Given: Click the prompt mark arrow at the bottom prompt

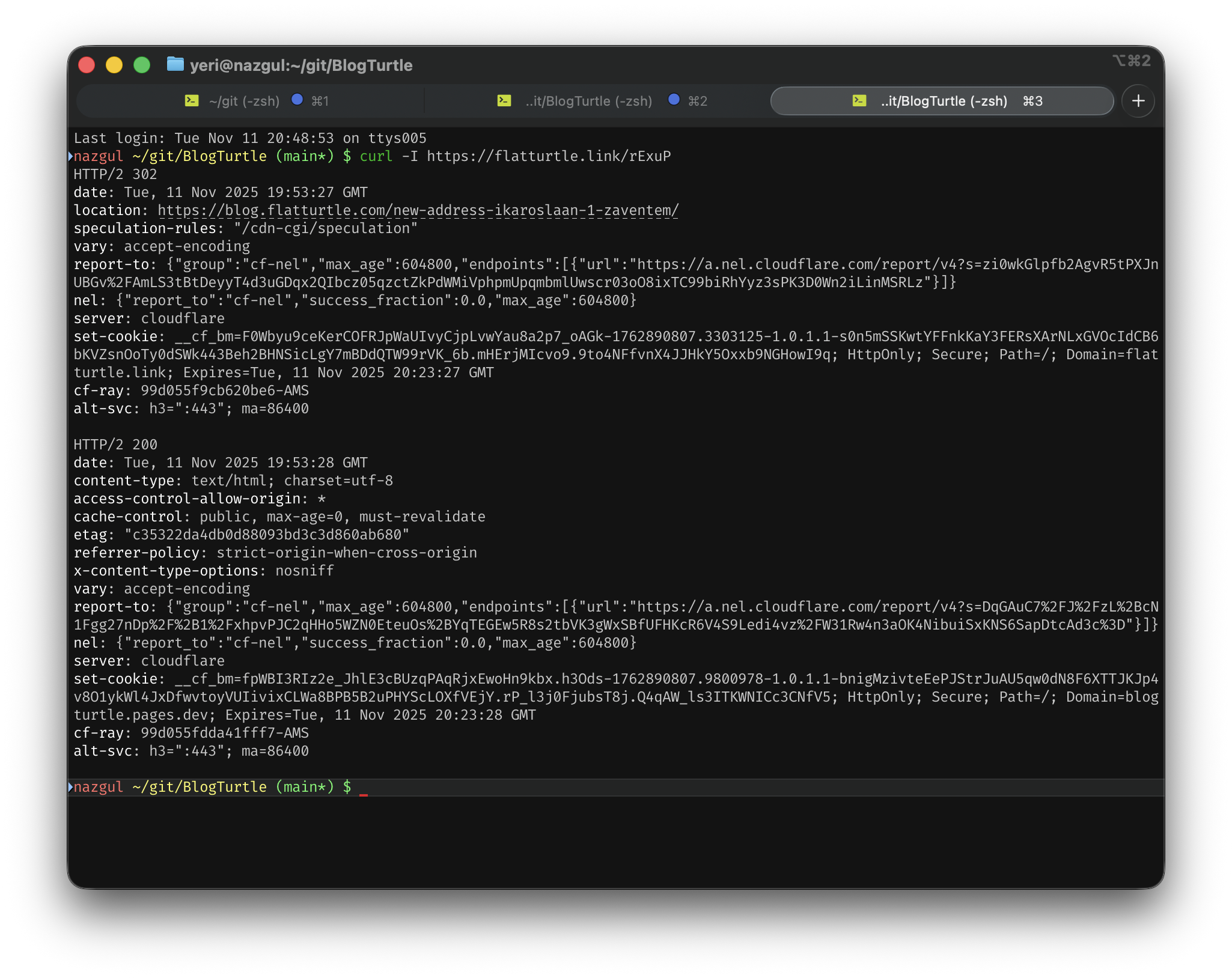Looking at the screenshot, I should click(70, 787).
